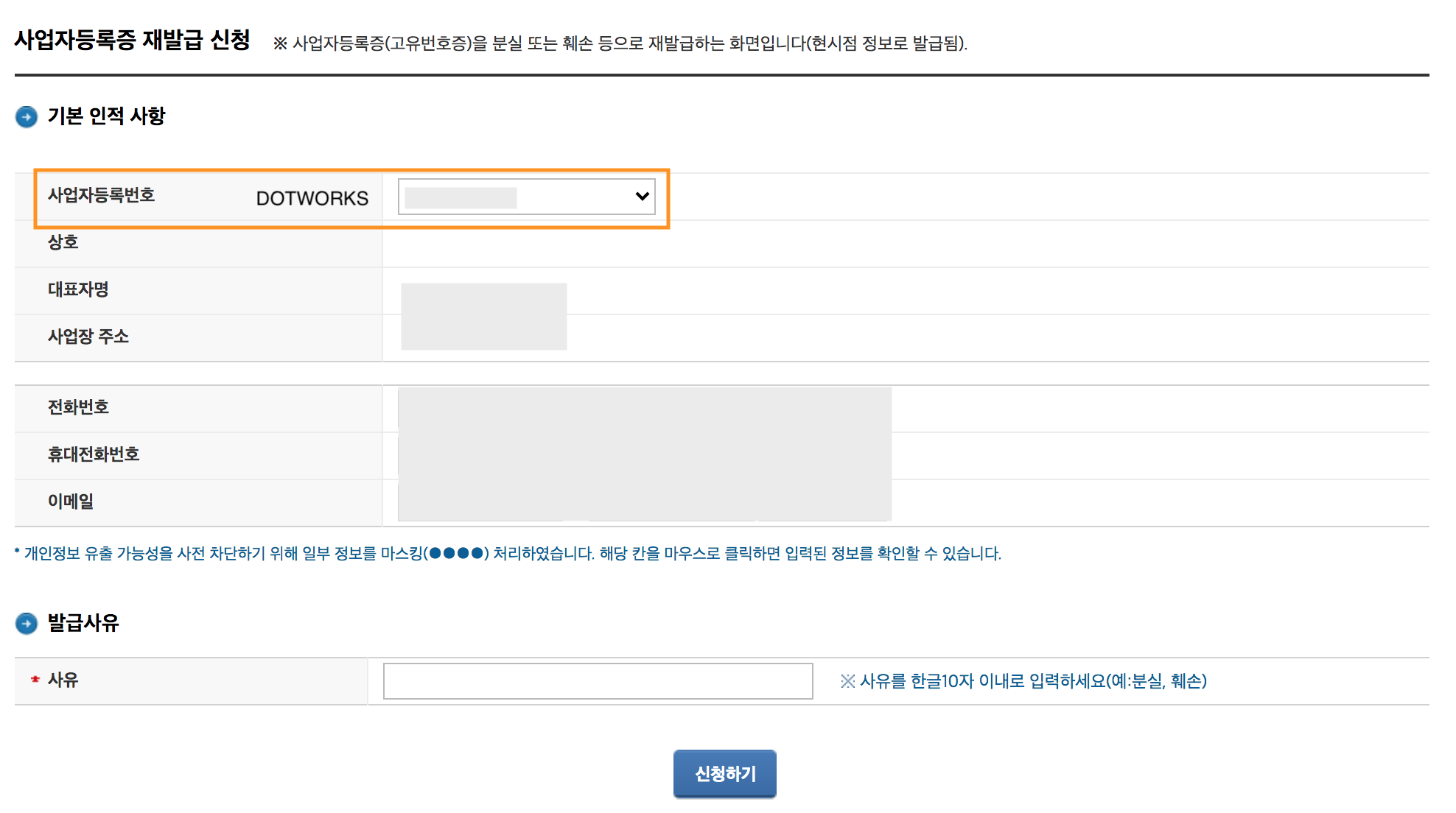Image resolution: width=1456 pixels, height=813 pixels.
Task: Click the DOTWORKS label in the highlighted row
Action: point(312,197)
